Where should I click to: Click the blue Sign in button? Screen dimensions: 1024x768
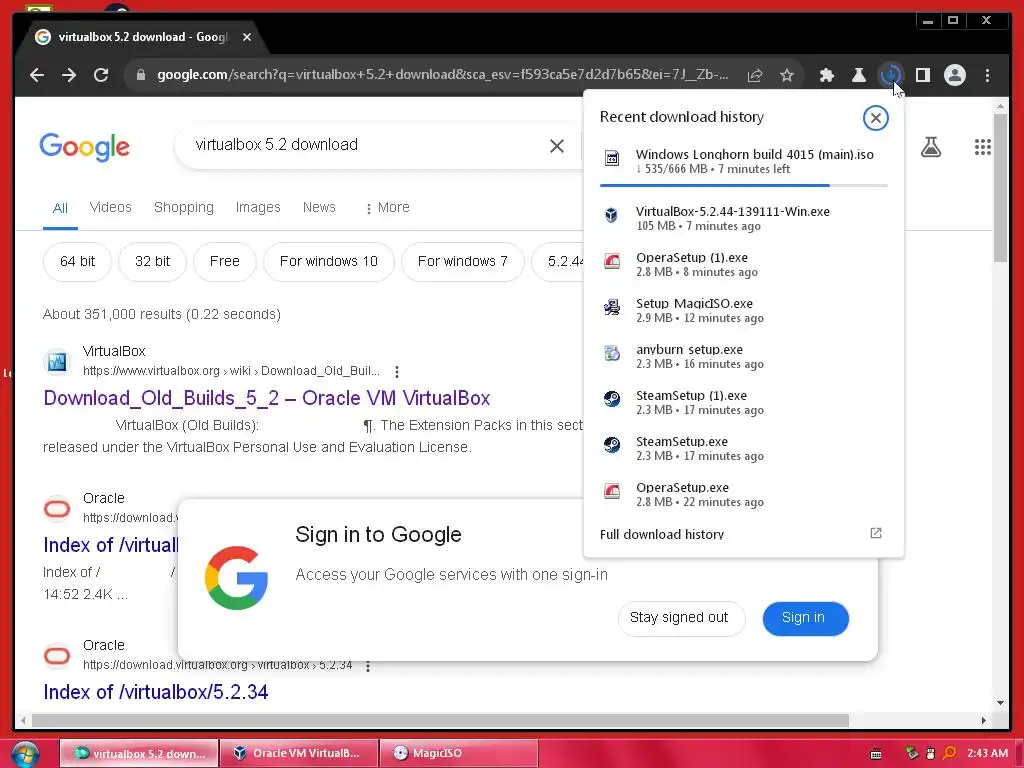tap(805, 618)
